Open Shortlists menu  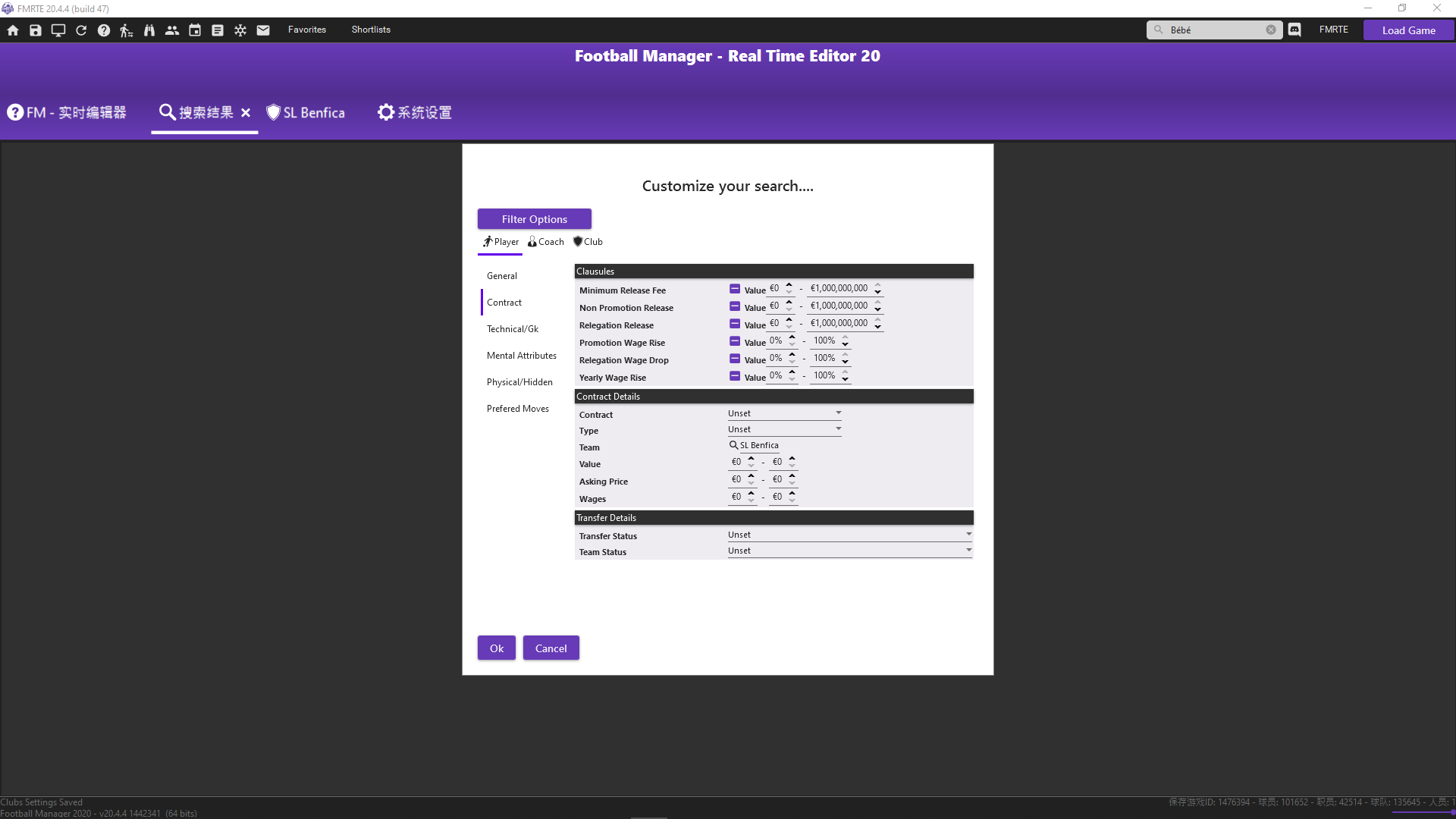click(371, 30)
